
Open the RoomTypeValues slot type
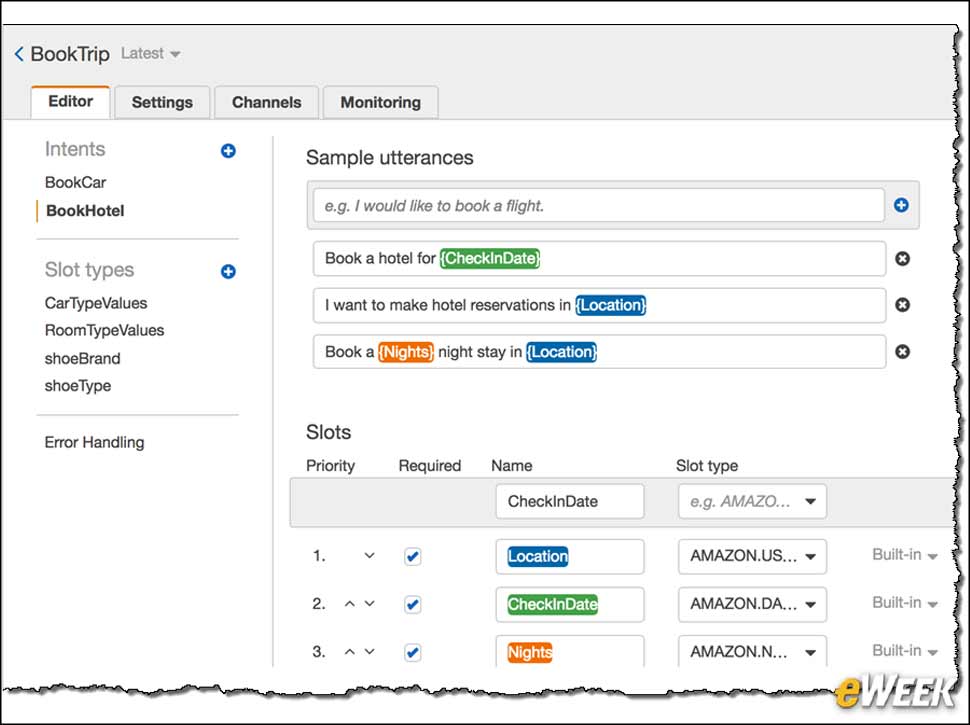click(x=105, y=330)
